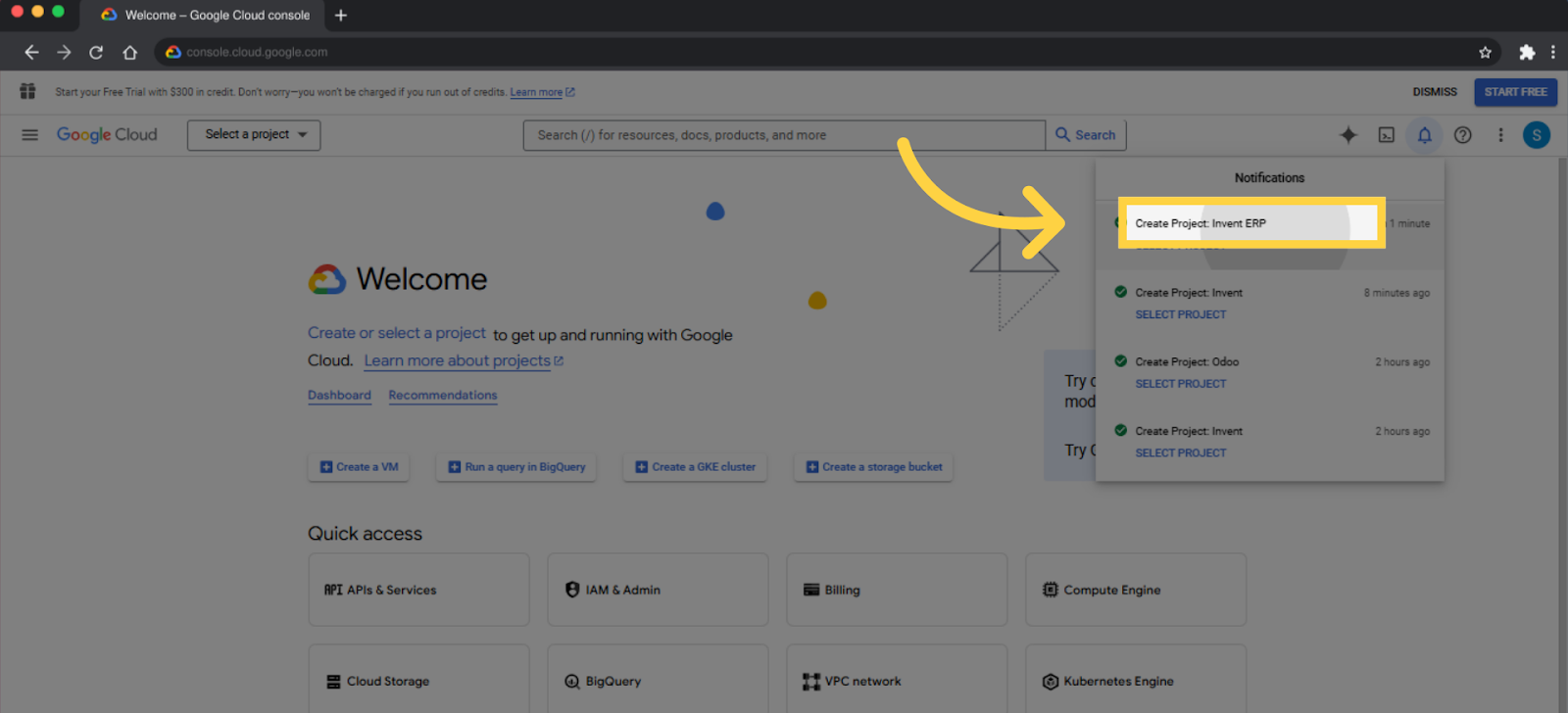Select project for 8 minutes ago Invent notification
Image resolution: width=1568 pixels, height=713 pixels.
pos(1181,314)
